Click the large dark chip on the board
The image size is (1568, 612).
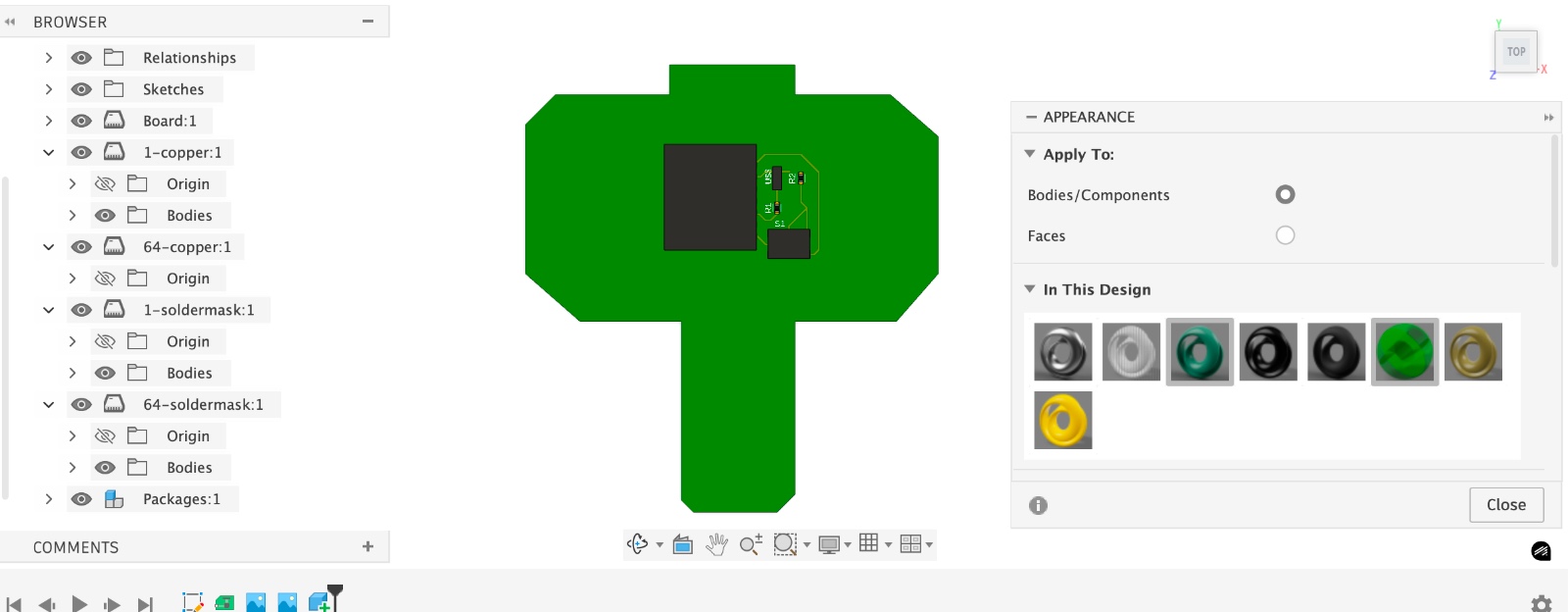pos(710,197)
